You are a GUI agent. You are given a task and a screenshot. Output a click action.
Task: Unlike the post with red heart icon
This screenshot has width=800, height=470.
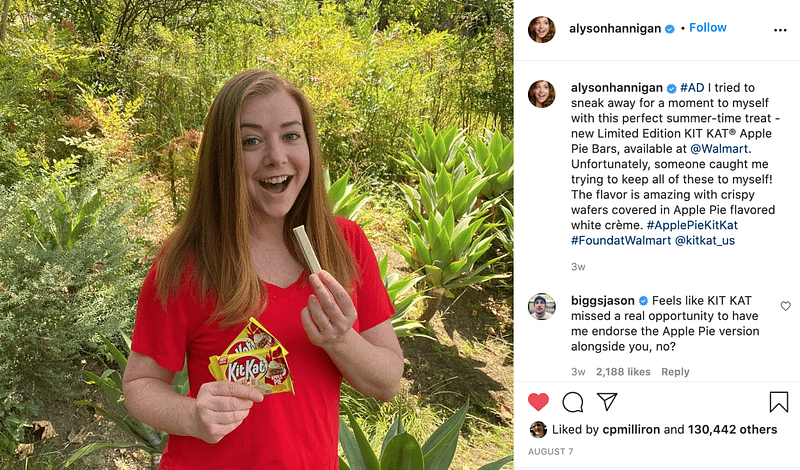pyautogui.click(x=538, y=402)
